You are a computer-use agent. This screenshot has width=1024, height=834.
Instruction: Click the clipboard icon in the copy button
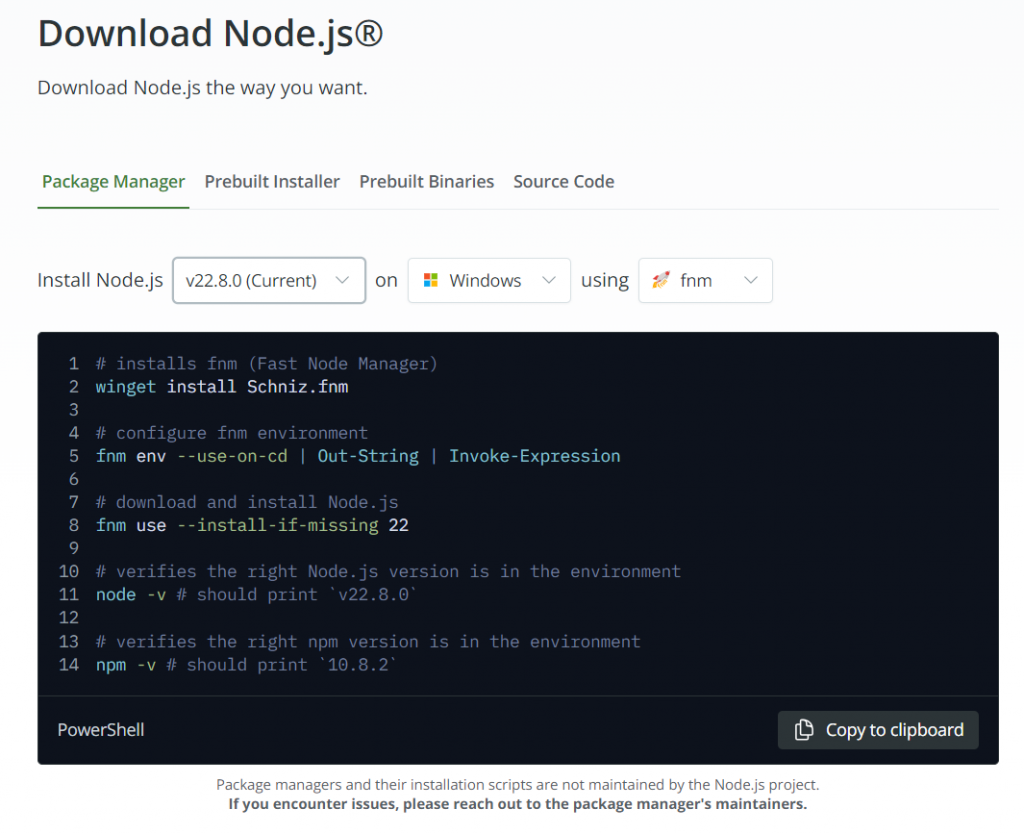click(x=804, y=730)
